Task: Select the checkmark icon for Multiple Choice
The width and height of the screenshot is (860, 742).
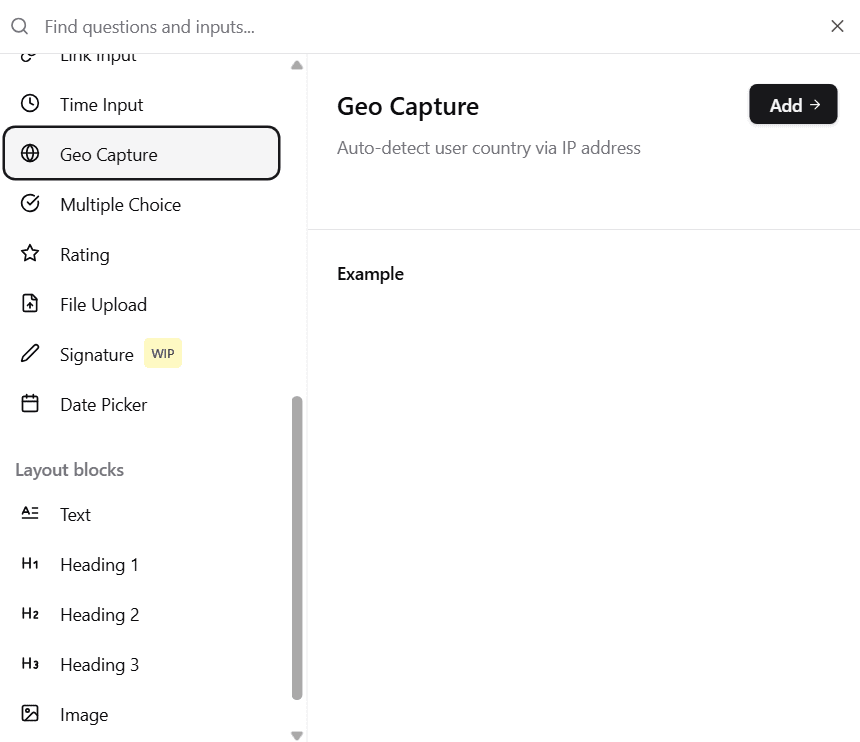Action: coord(29,204)
